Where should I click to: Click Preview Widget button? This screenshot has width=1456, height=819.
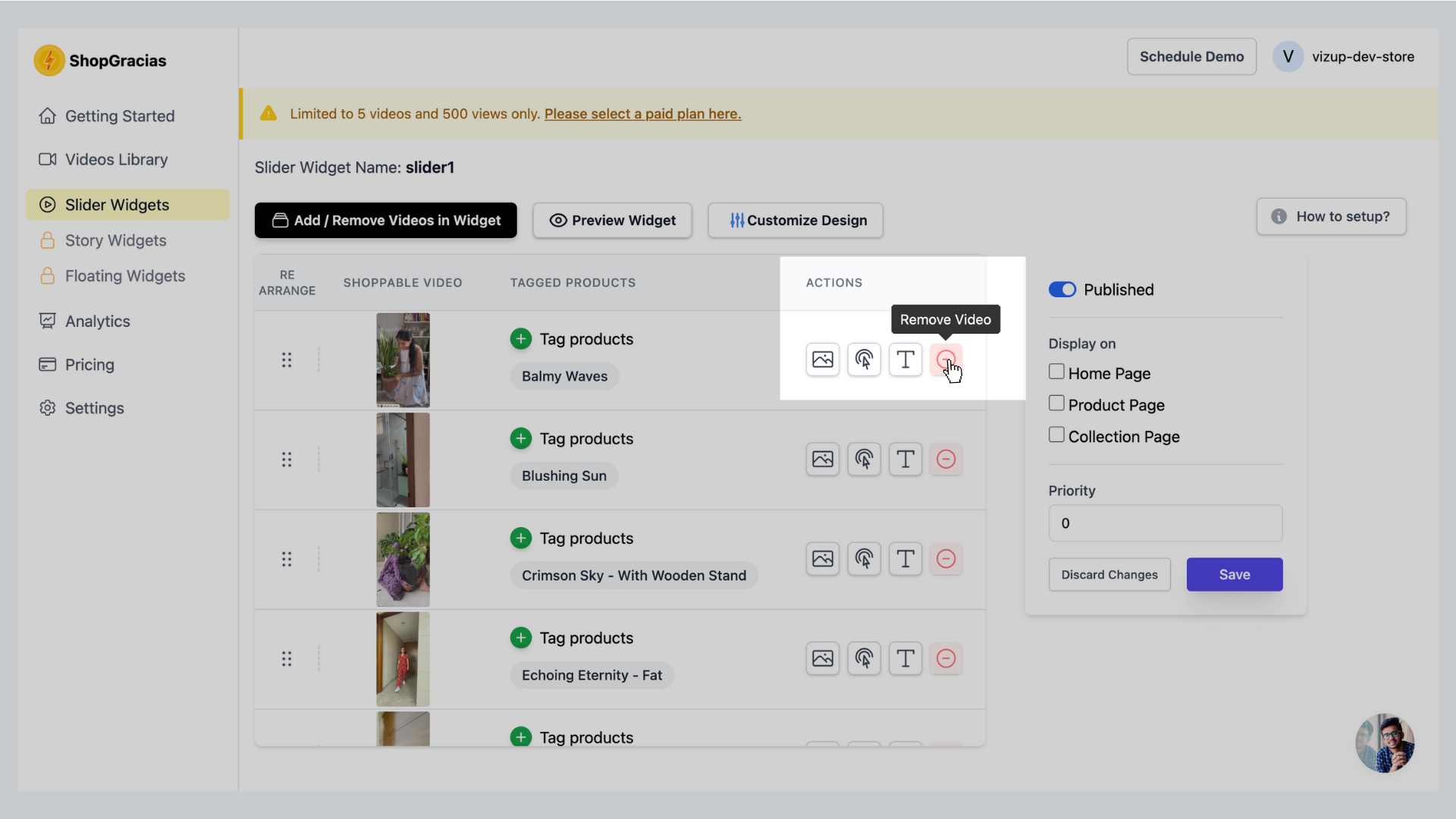612,221
